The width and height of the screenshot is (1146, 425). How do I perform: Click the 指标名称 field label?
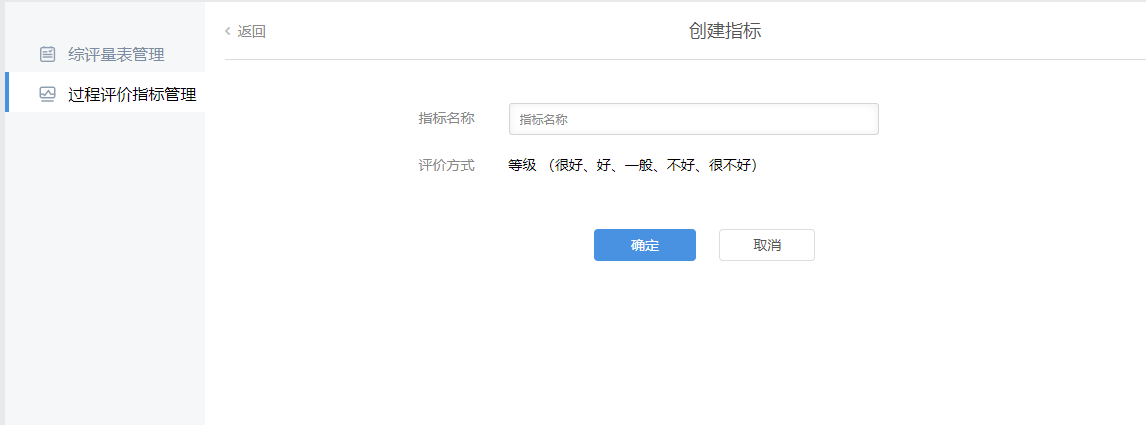446,118
